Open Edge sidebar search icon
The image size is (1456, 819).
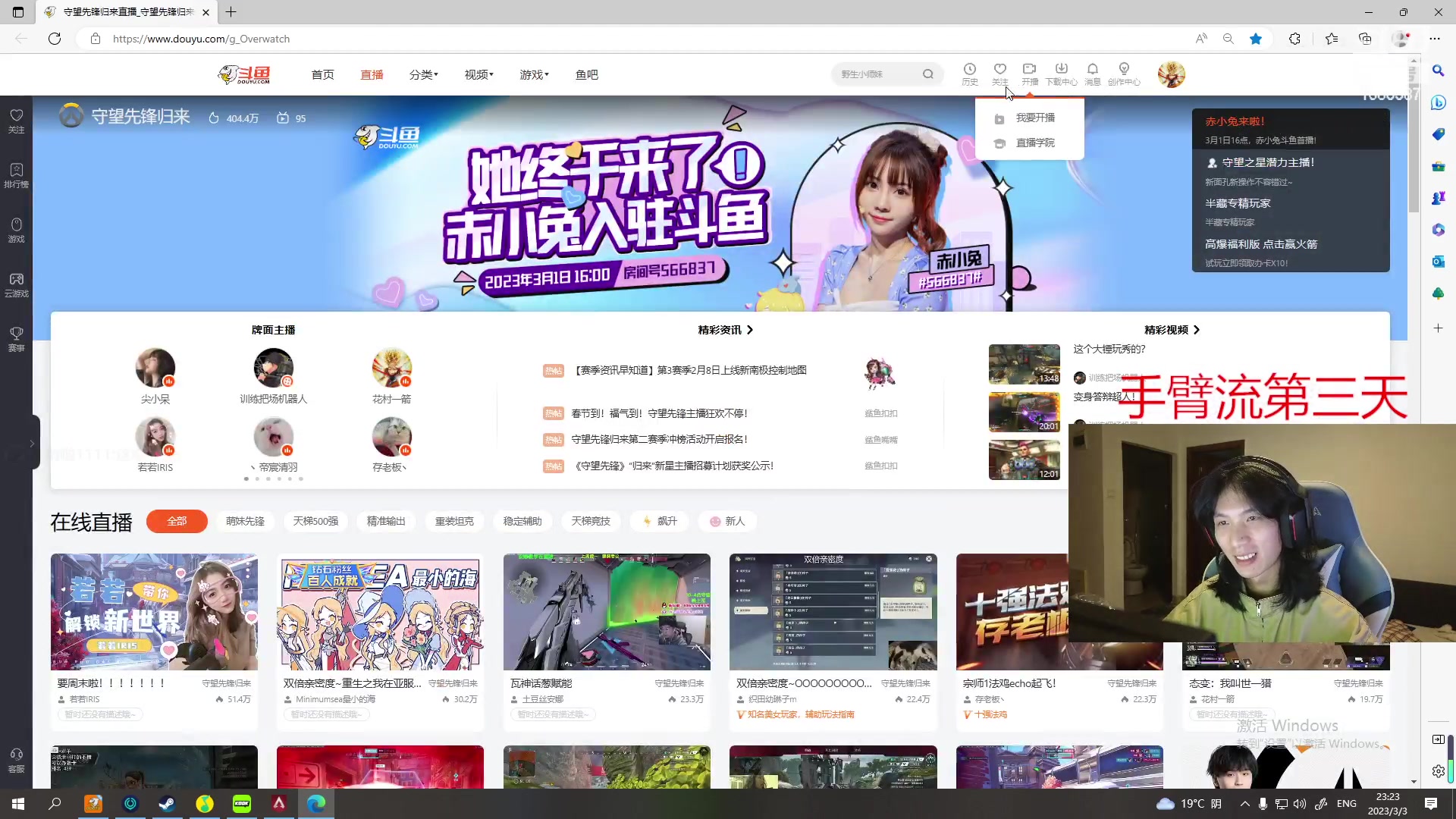coord(1438,71)
